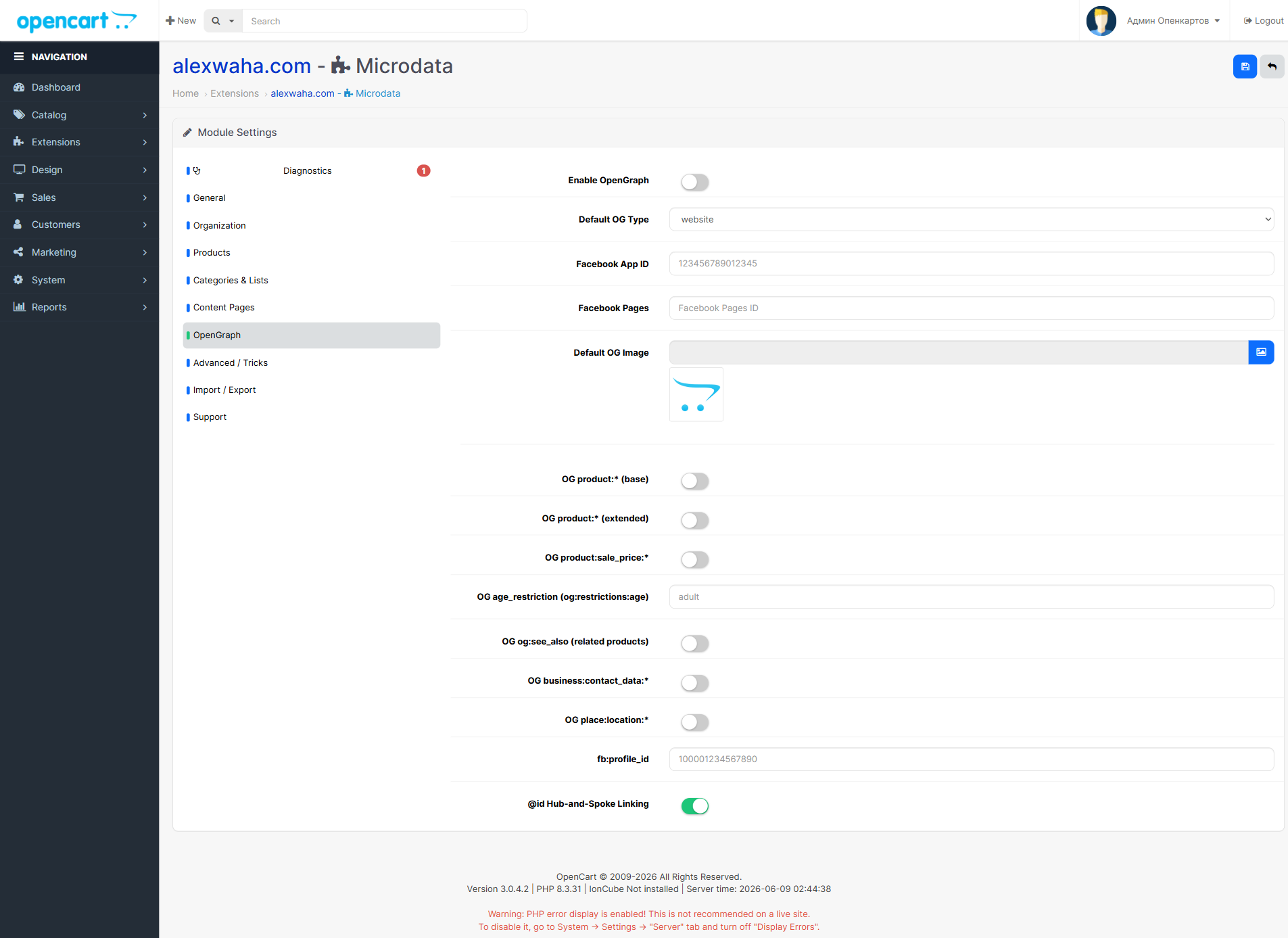Viewport: 1288px width, 938px height.
Task: Click Home breadcrumb link
Action: (185, 93)
